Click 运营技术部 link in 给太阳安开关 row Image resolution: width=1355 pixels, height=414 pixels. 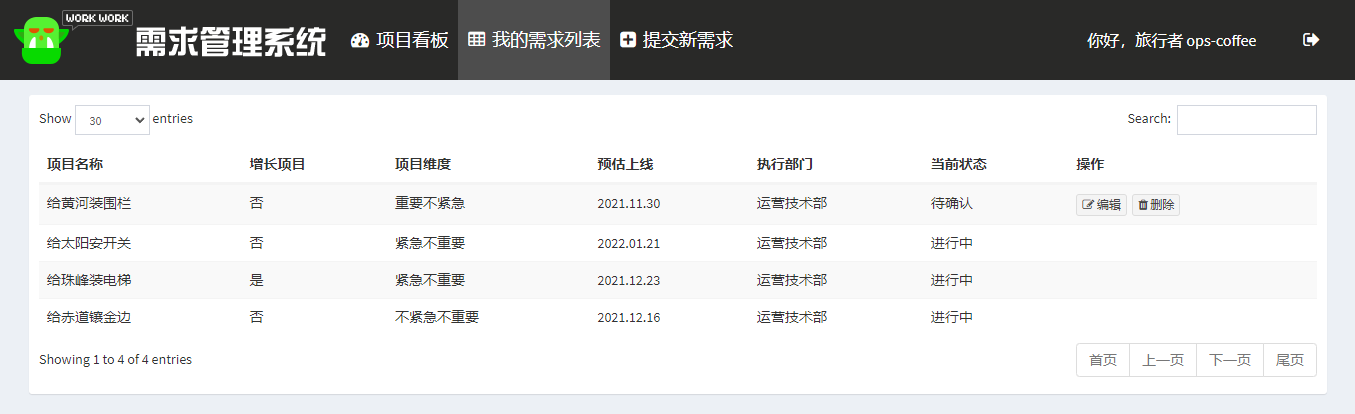click(791, 242)
